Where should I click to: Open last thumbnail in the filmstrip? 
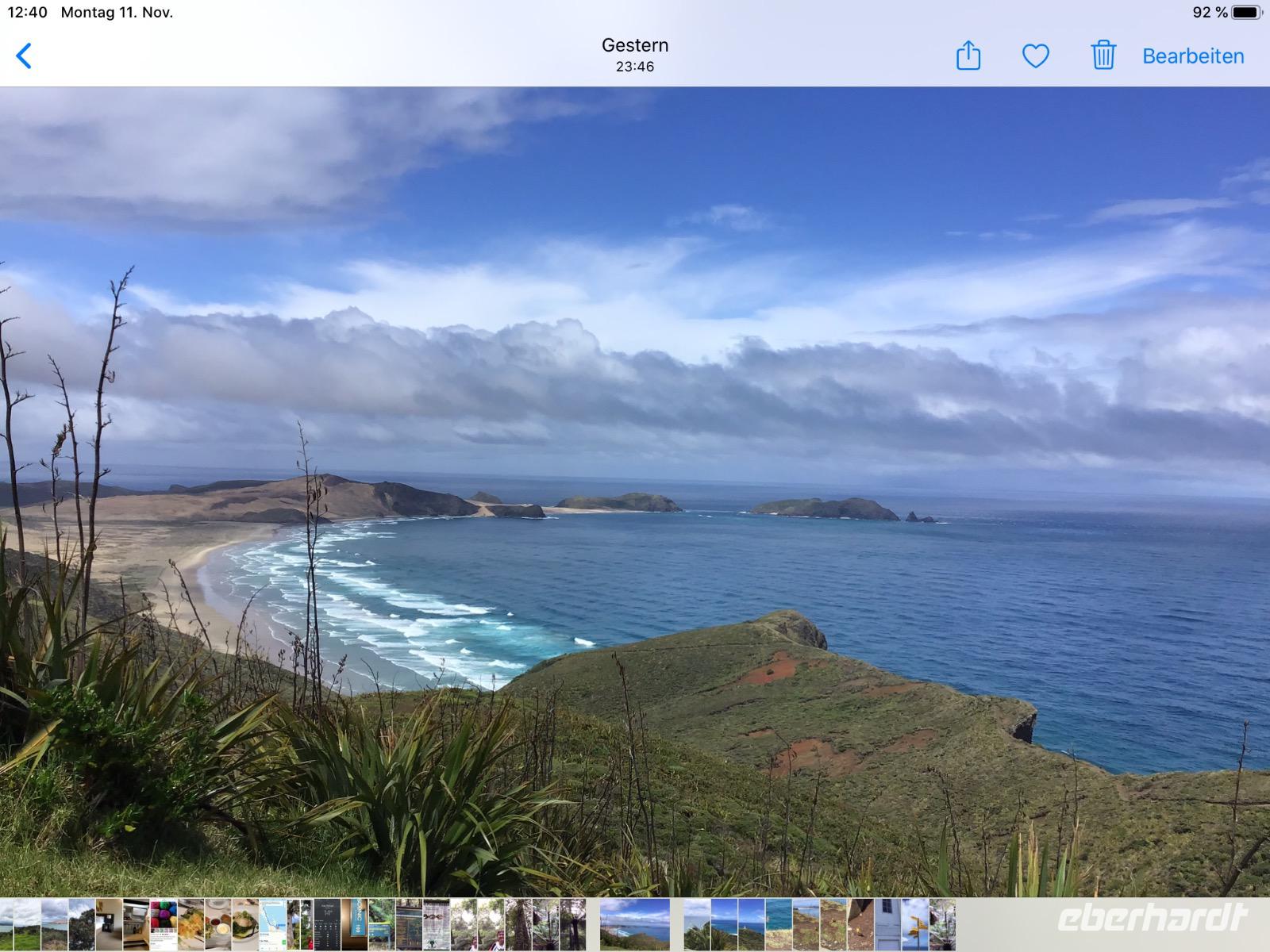coord(942,924)
